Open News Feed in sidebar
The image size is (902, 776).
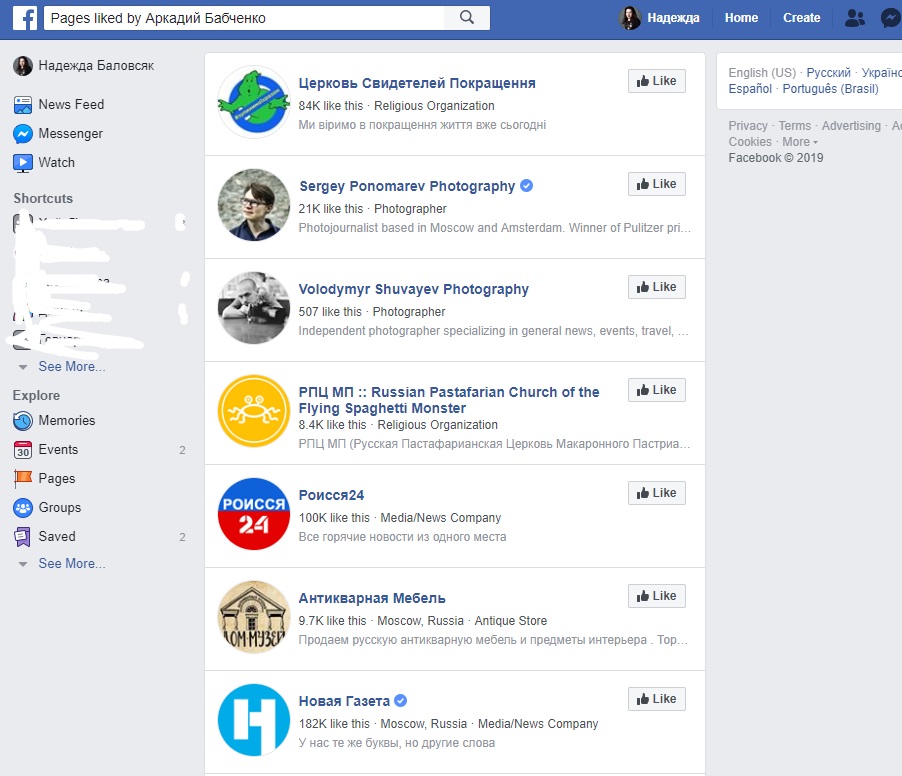coord(71,105)
